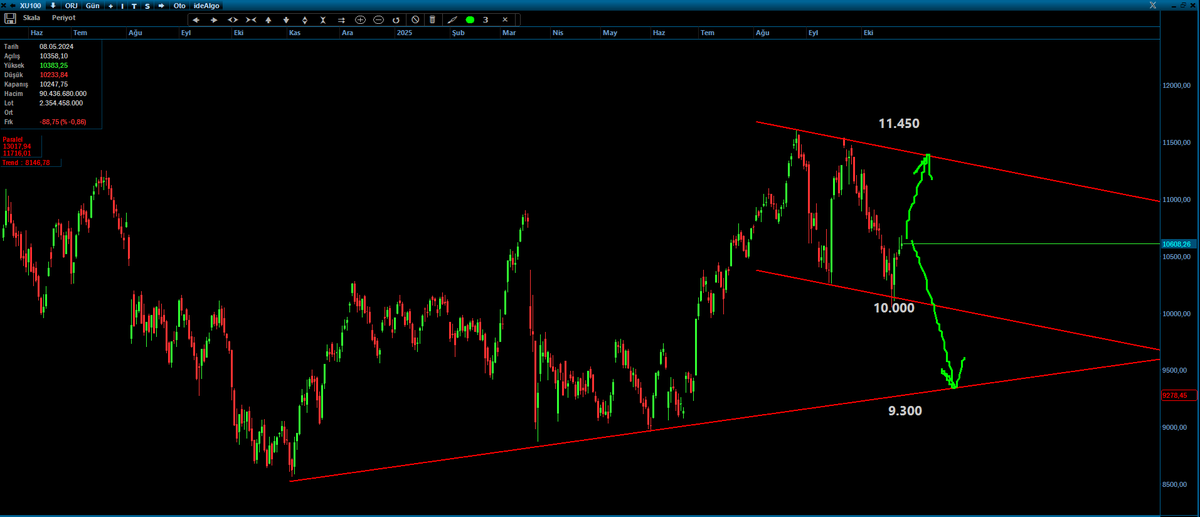Image resolution: width=1200 pixels, height=517 pixels.
Task: Click the I tool icon in title toolbar
Action: pyautogui.click(x=122, y=6)
